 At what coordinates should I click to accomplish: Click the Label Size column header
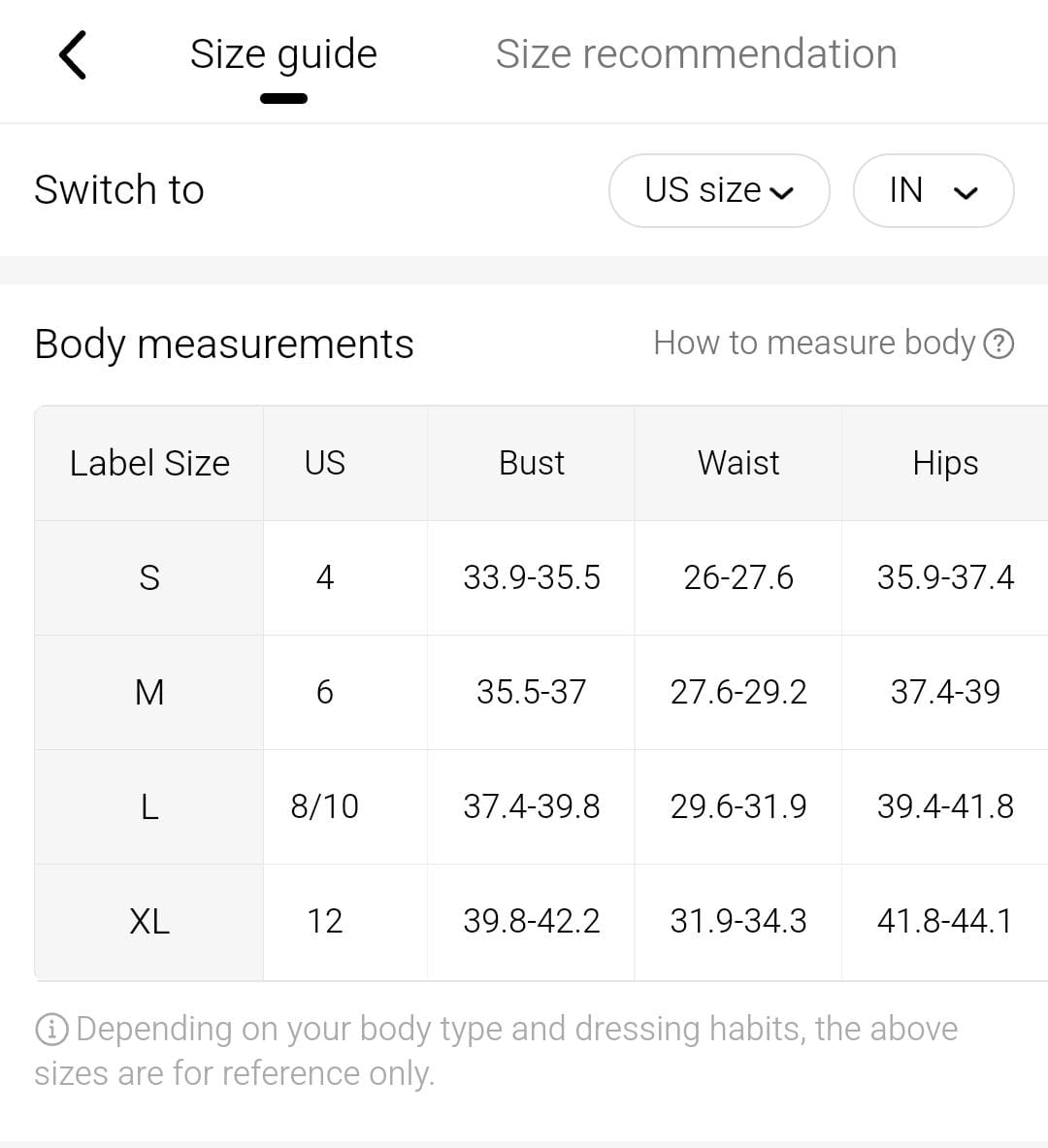tap(149, 463)
